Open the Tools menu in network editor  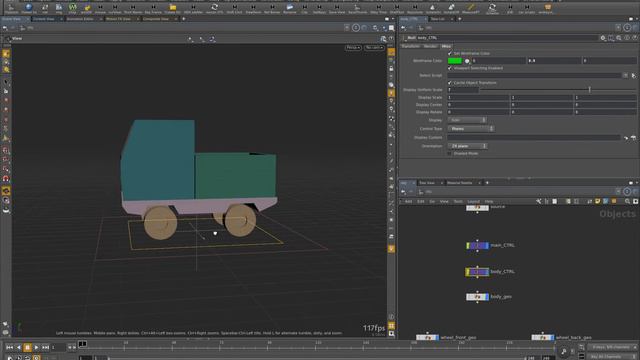(x=458, y=202)
